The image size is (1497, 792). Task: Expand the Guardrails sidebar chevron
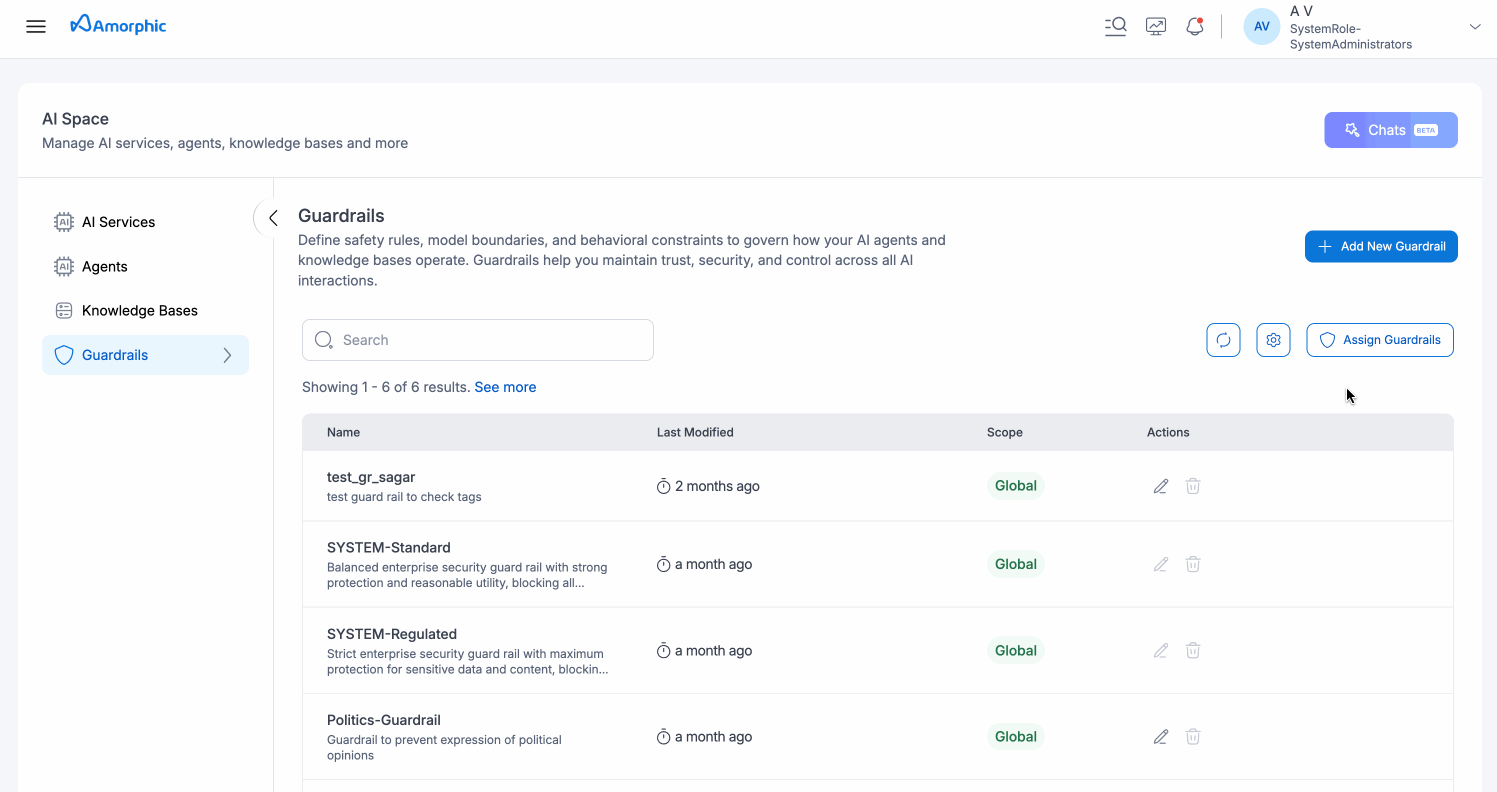(227, 355)
